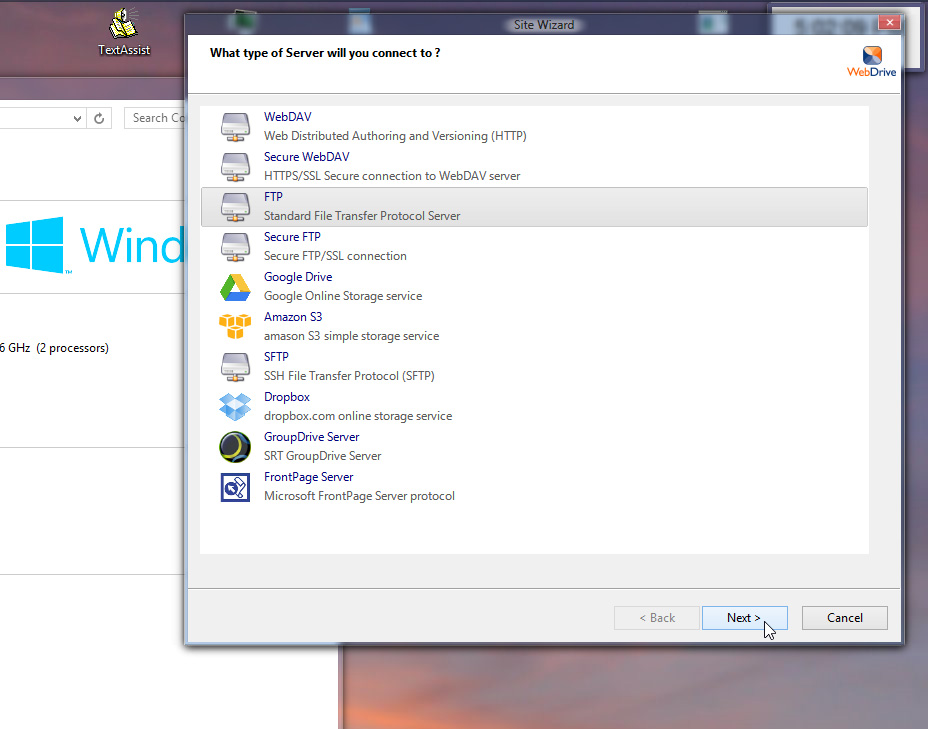
Task: Click the GroupDrive Server icon
Action: click(x=235, y=447)
